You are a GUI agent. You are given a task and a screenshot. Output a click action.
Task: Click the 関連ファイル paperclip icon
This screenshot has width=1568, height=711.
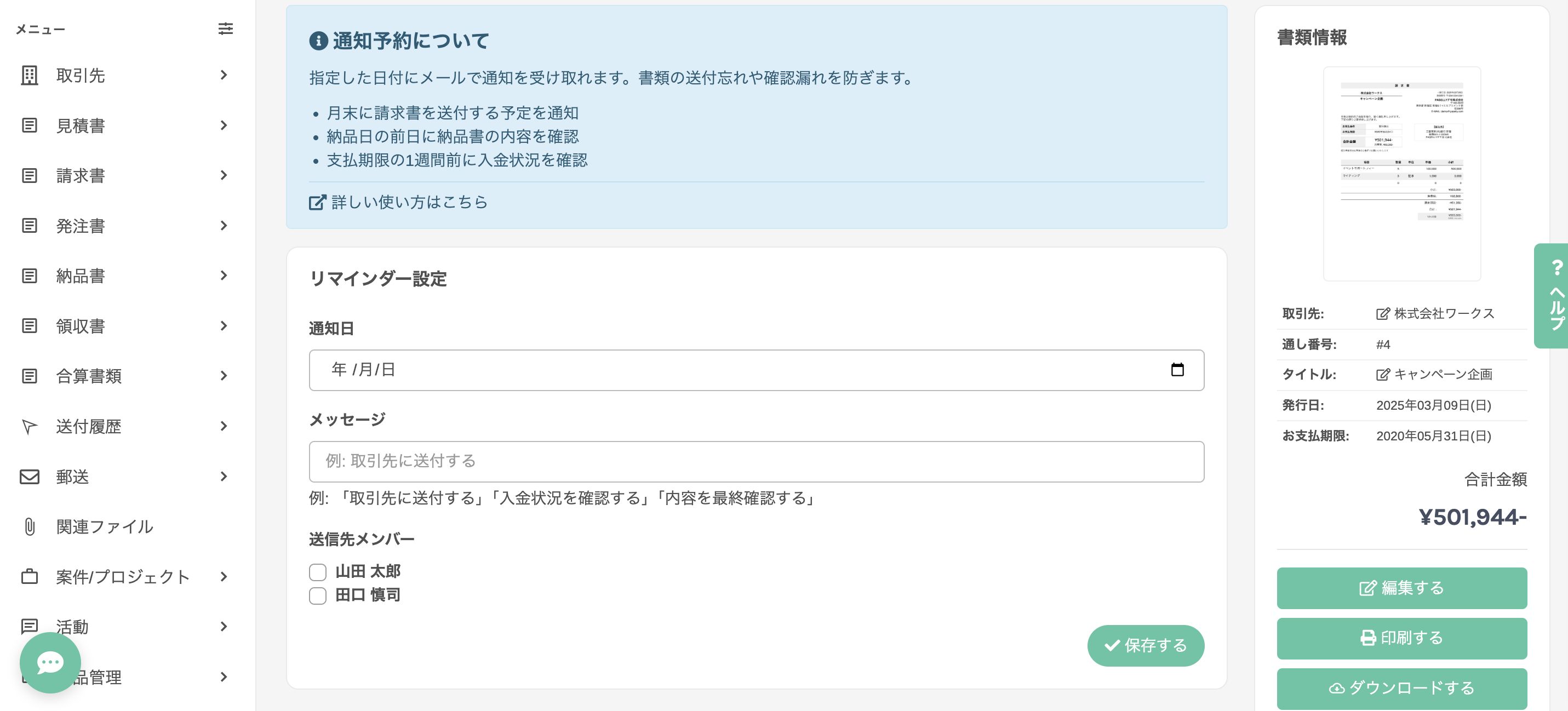click(29, 526)
